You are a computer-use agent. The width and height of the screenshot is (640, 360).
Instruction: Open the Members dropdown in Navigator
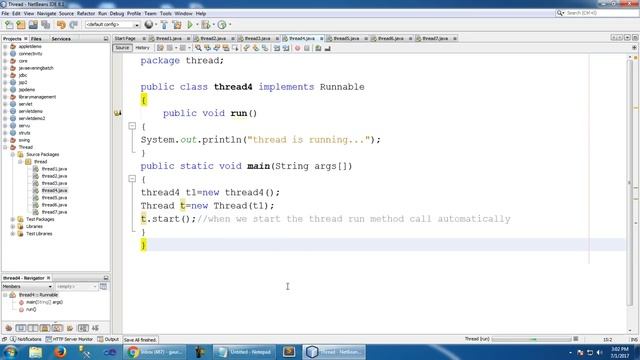27,287
